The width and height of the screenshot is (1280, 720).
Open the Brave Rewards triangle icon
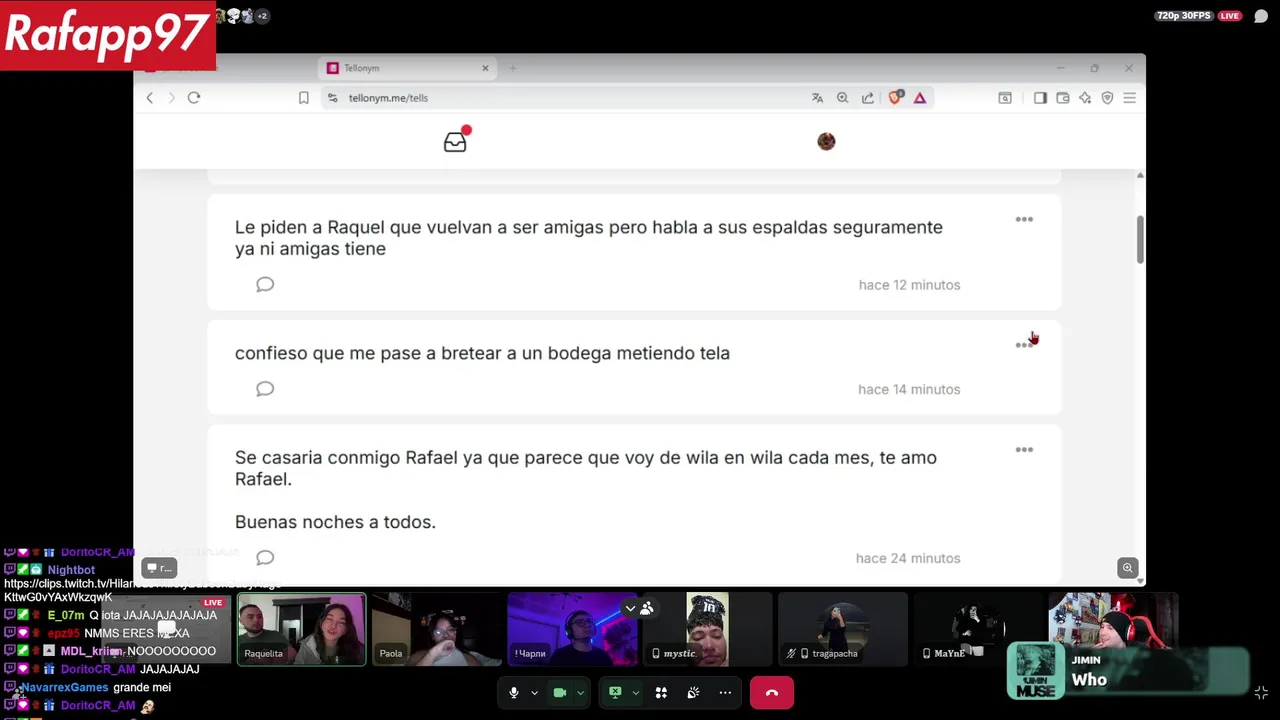919,98
